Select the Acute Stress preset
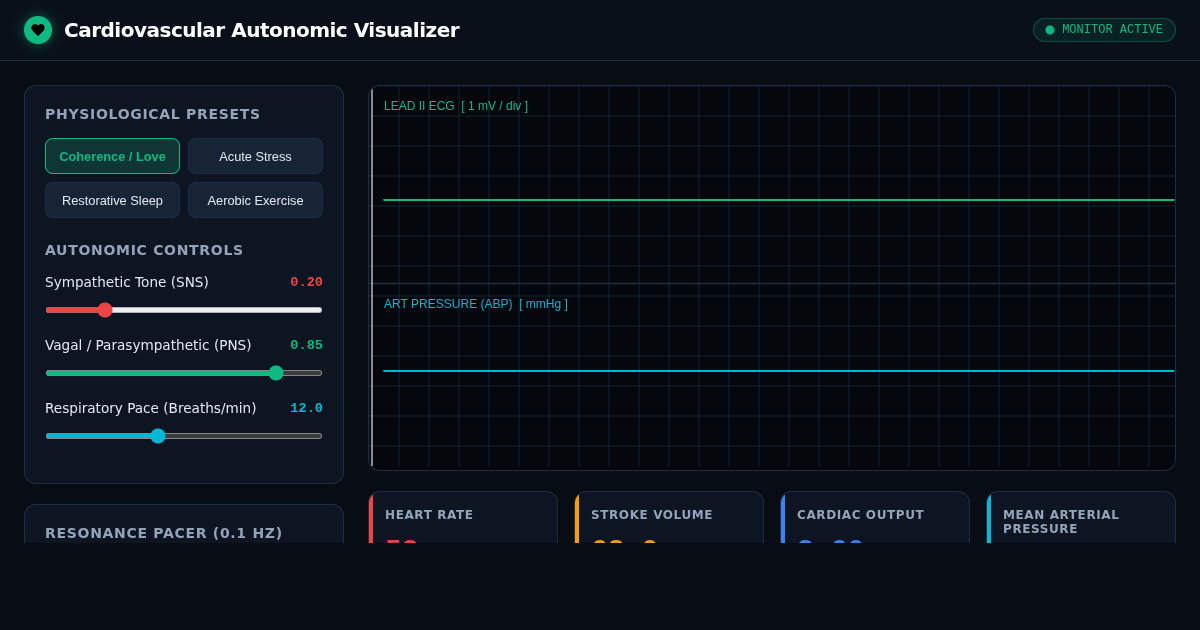1200x630 pixels. [x=255, y=156]
